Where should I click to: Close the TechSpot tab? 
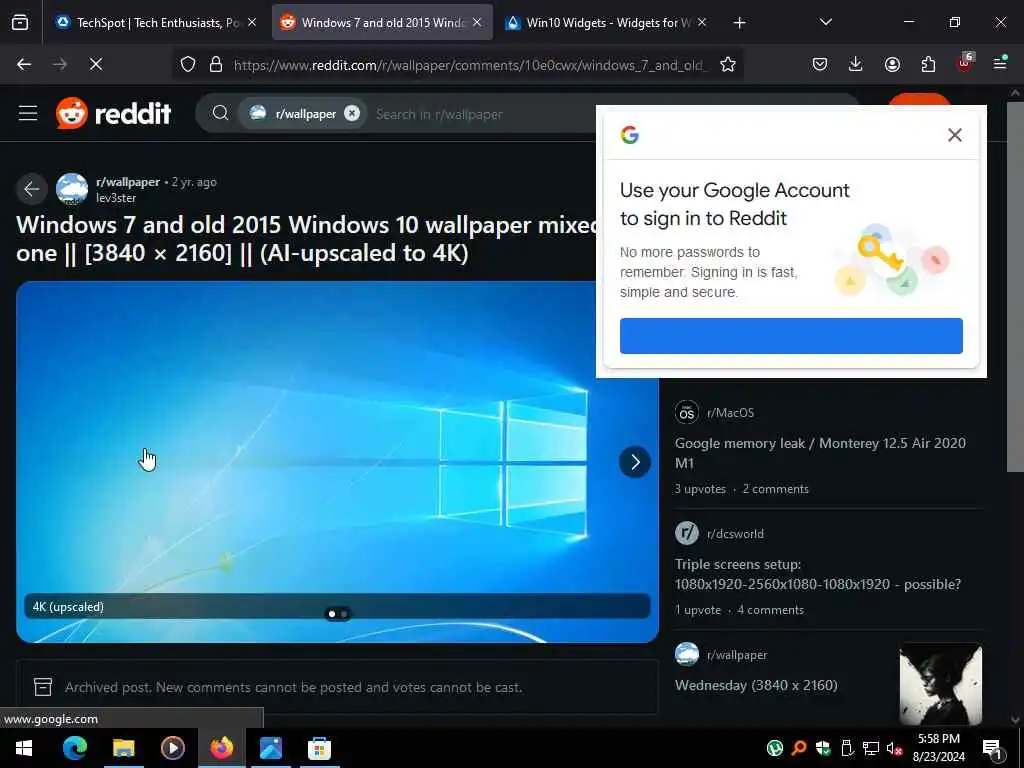tap(251, 22)
